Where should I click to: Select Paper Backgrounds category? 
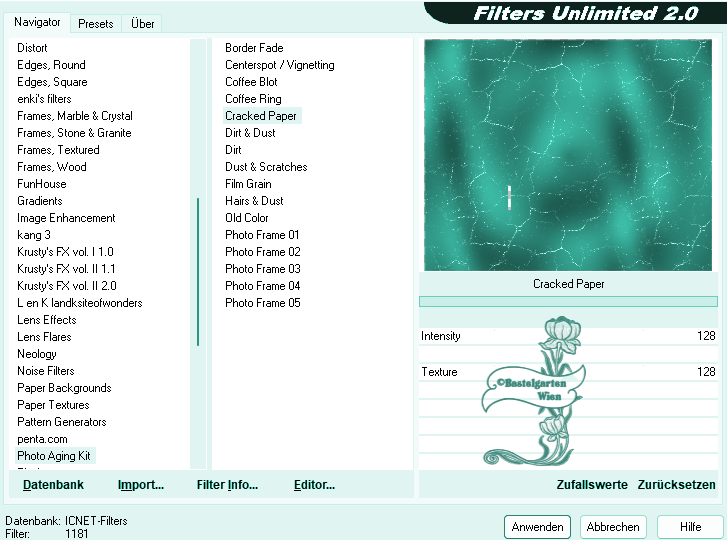tap(64, 388)
